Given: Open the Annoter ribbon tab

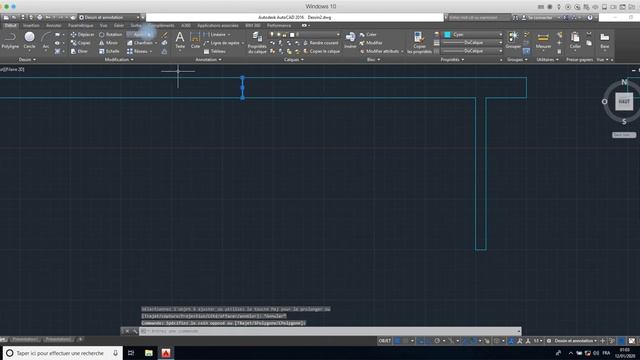Looking at the screenshot, I should (x=53, y=25).
